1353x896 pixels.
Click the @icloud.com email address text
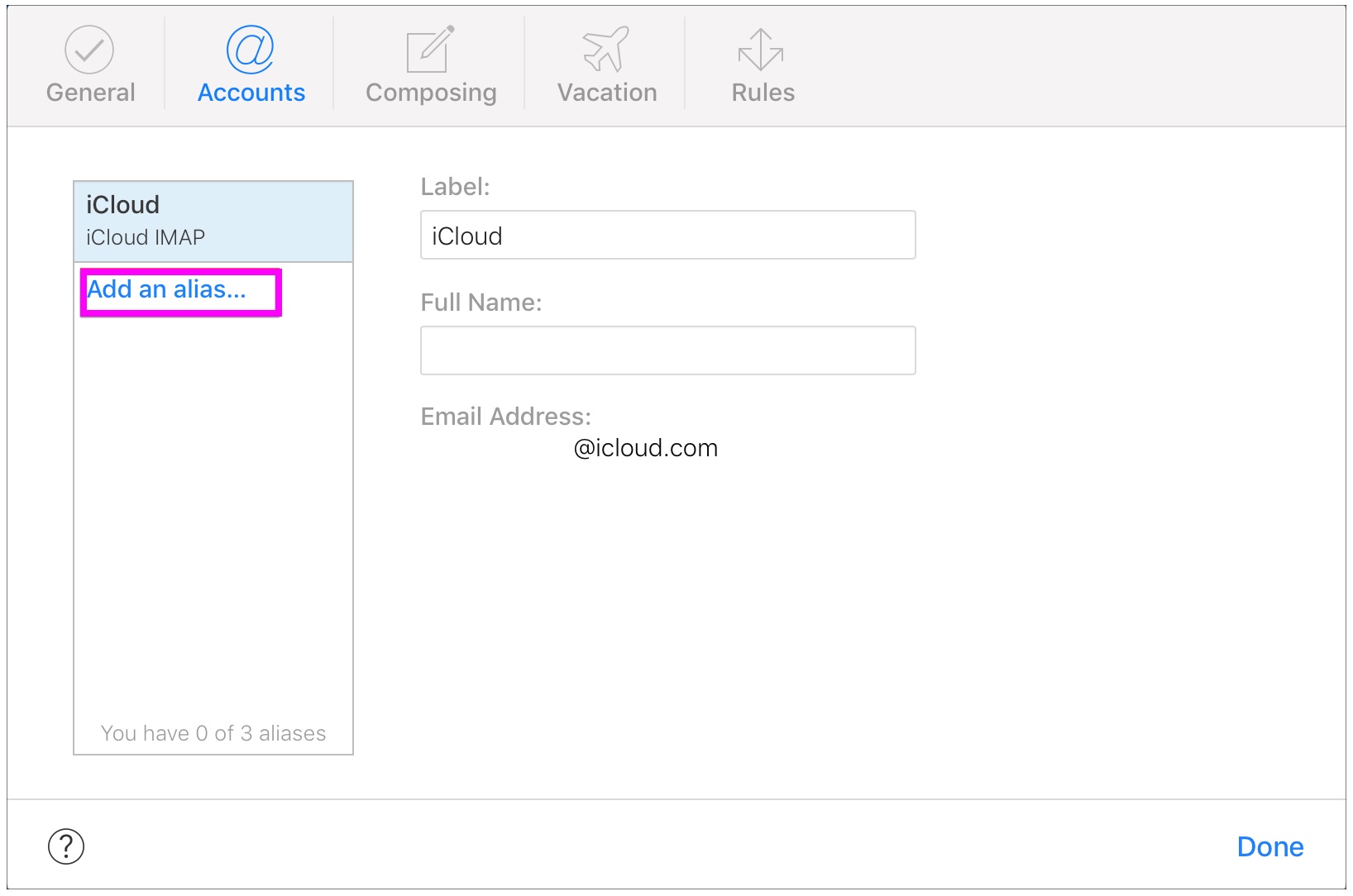point(645,448)
